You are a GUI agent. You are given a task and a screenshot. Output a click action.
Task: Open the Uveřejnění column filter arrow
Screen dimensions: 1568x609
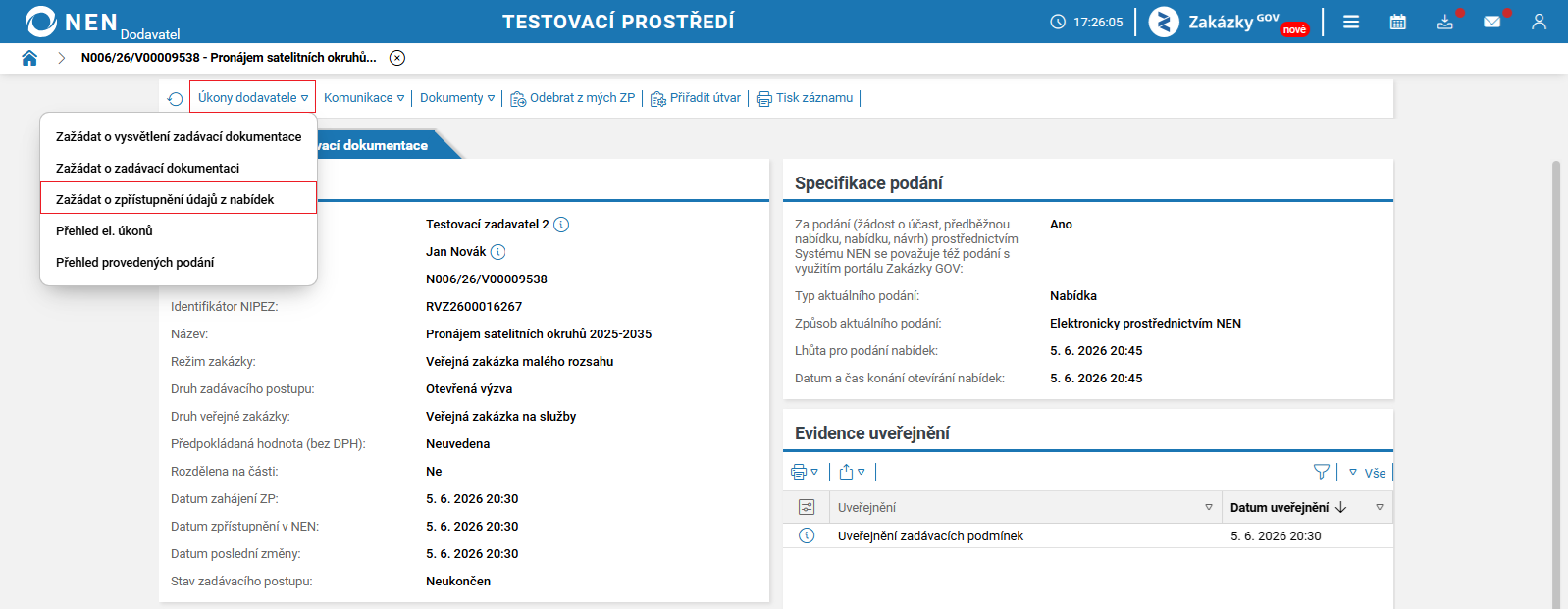[x=1209, y=507]
